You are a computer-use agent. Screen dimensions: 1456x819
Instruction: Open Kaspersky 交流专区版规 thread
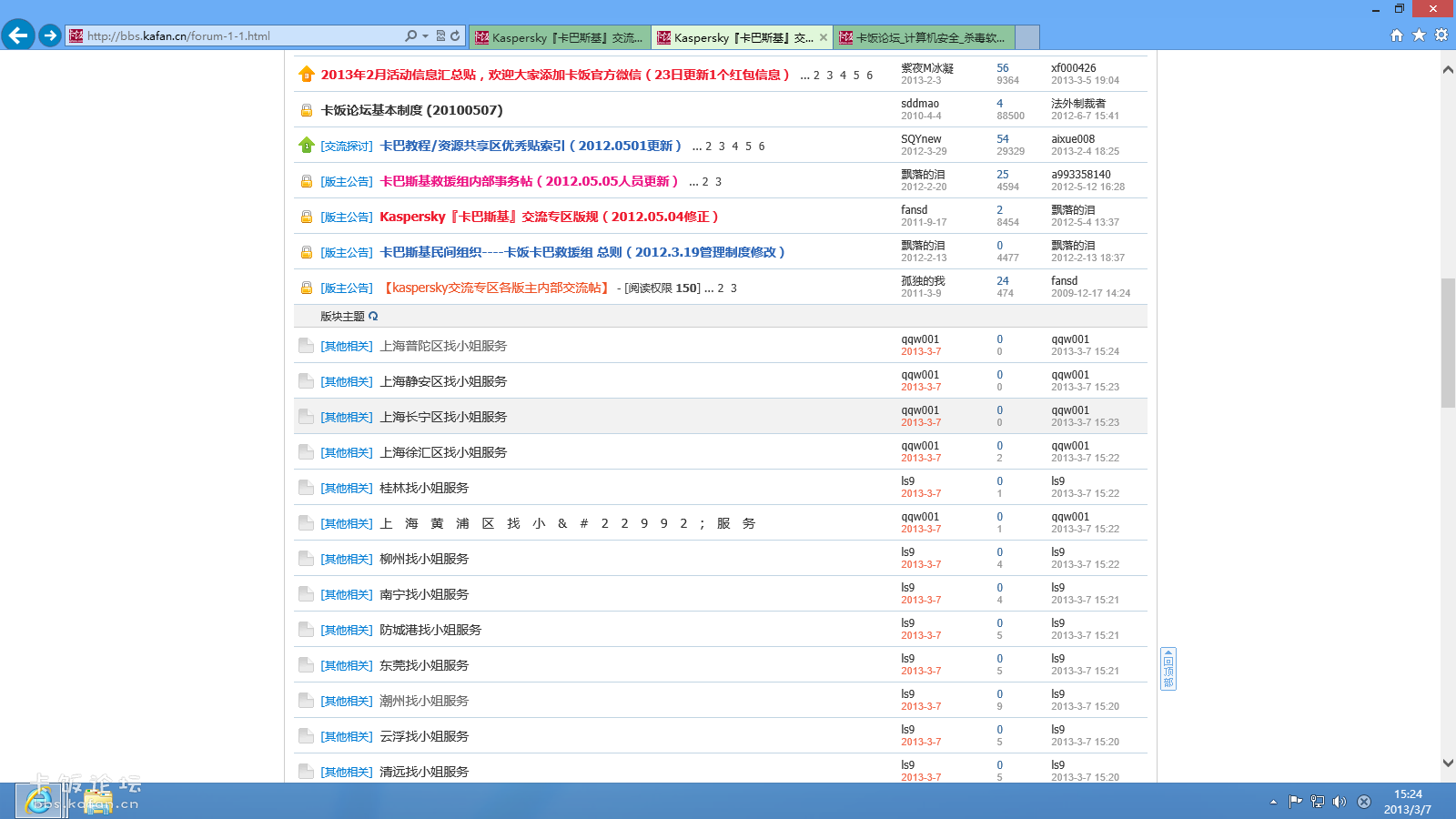click(549, 217)
